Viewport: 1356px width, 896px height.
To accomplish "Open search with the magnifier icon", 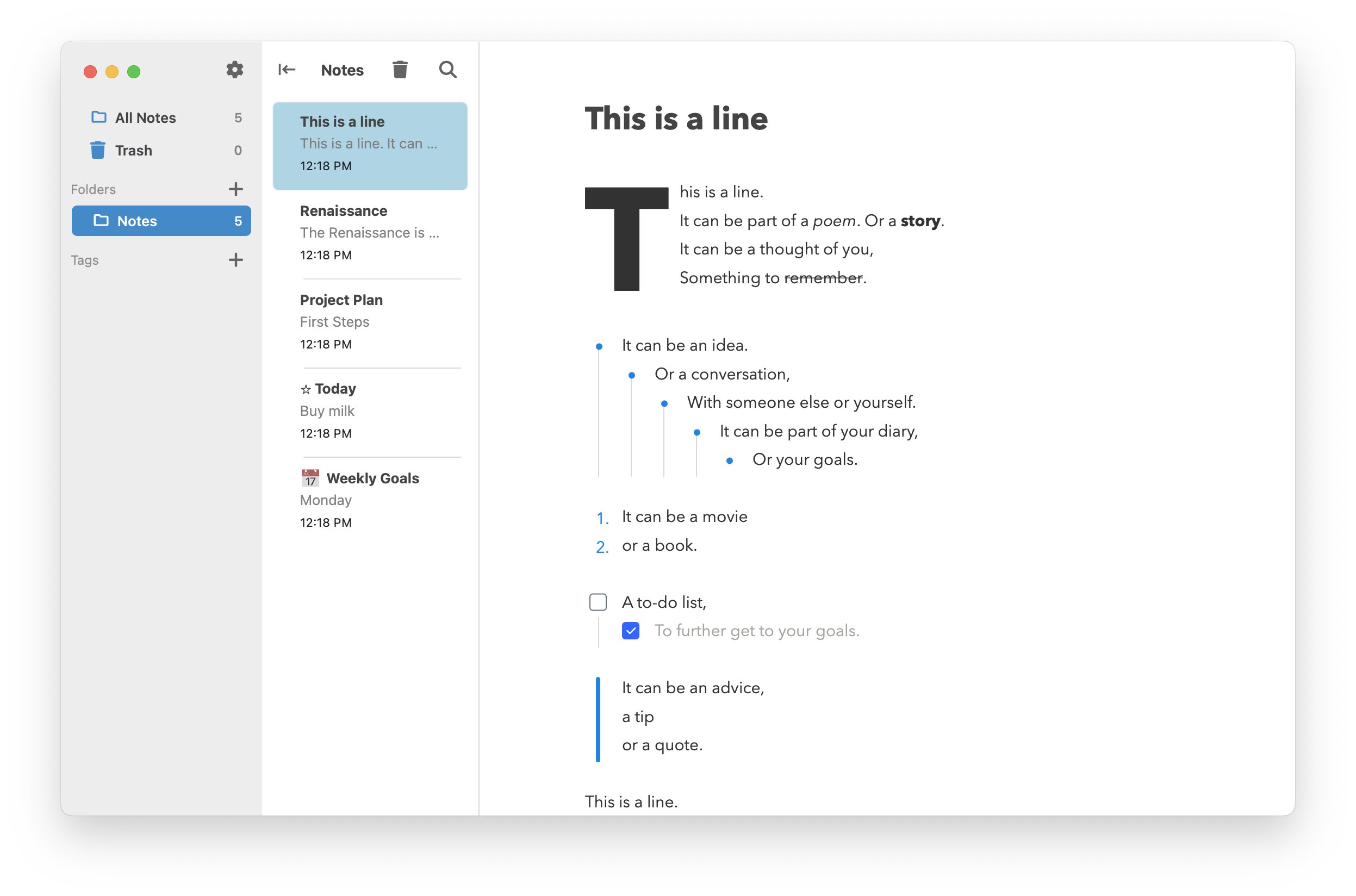I will tap(448, 70).
